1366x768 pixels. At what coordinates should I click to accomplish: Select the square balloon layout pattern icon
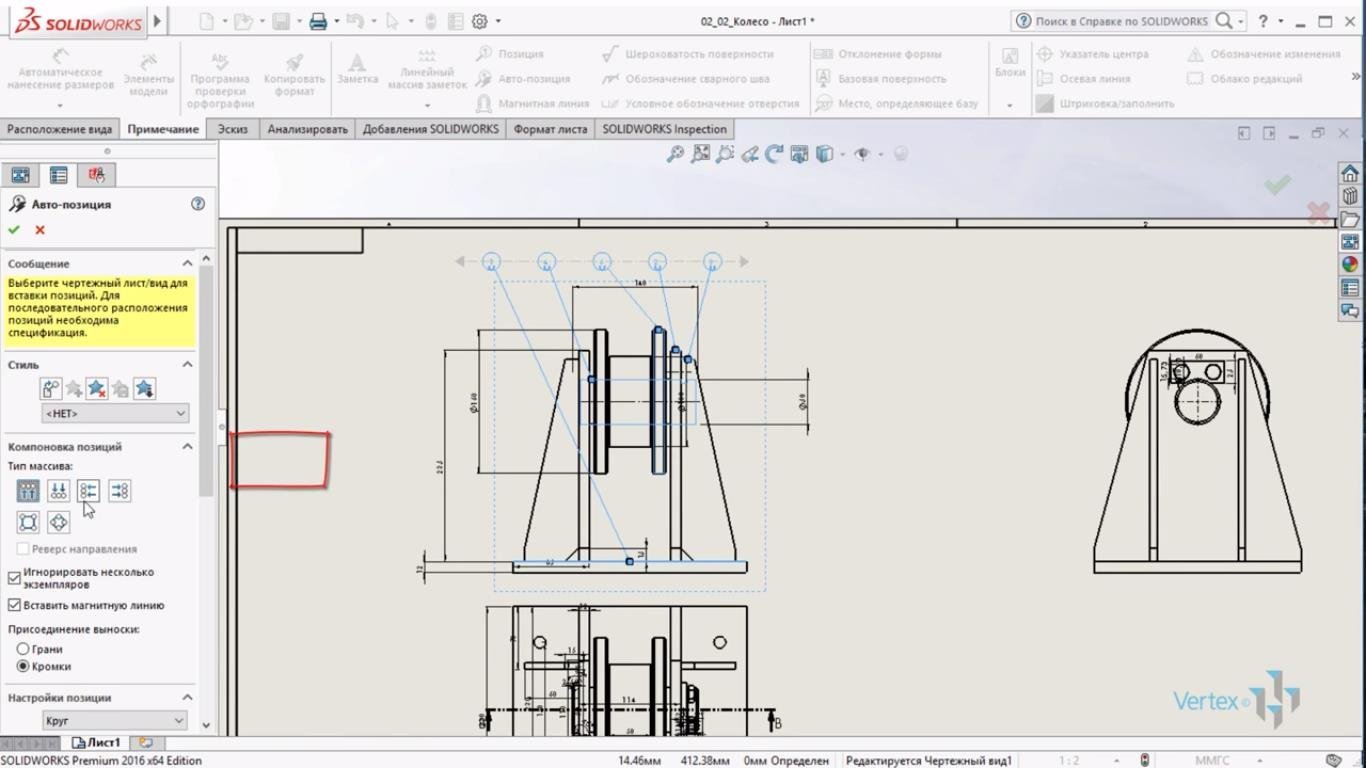(28, 522)
